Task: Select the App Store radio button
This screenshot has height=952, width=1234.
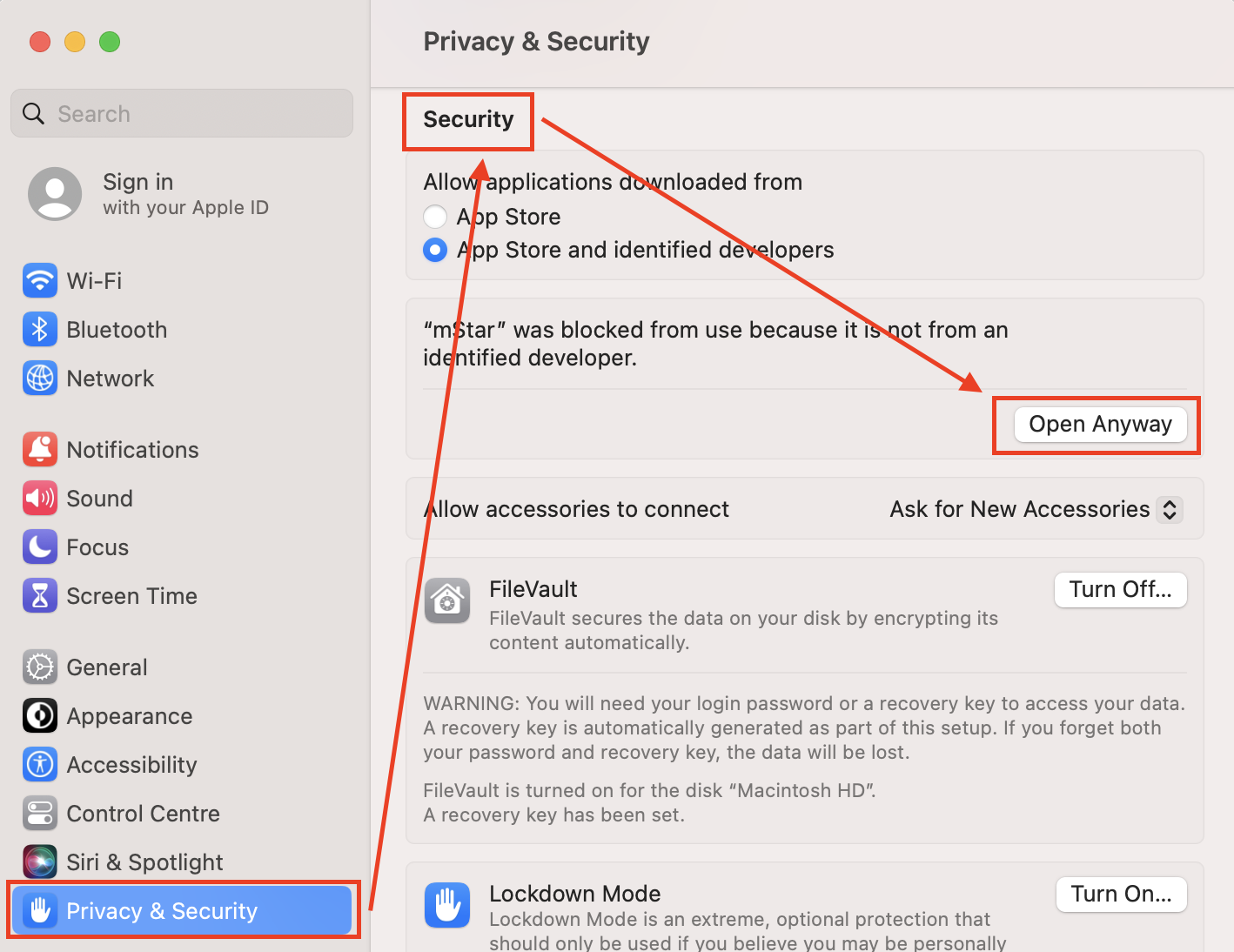Action: (x=435, y=216)
